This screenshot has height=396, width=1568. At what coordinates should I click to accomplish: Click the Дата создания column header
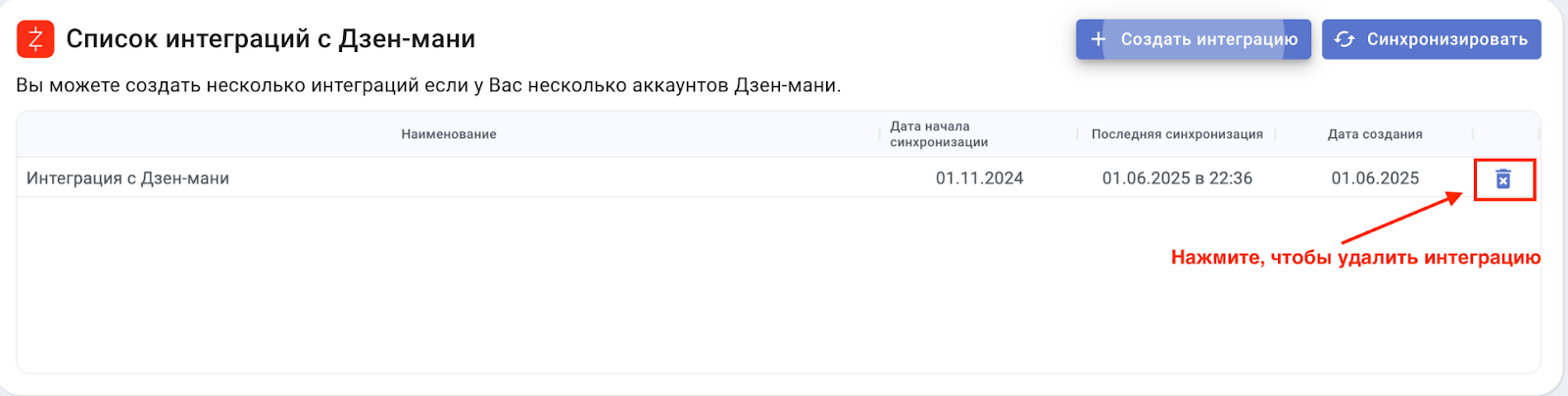tap(1374, 134)
